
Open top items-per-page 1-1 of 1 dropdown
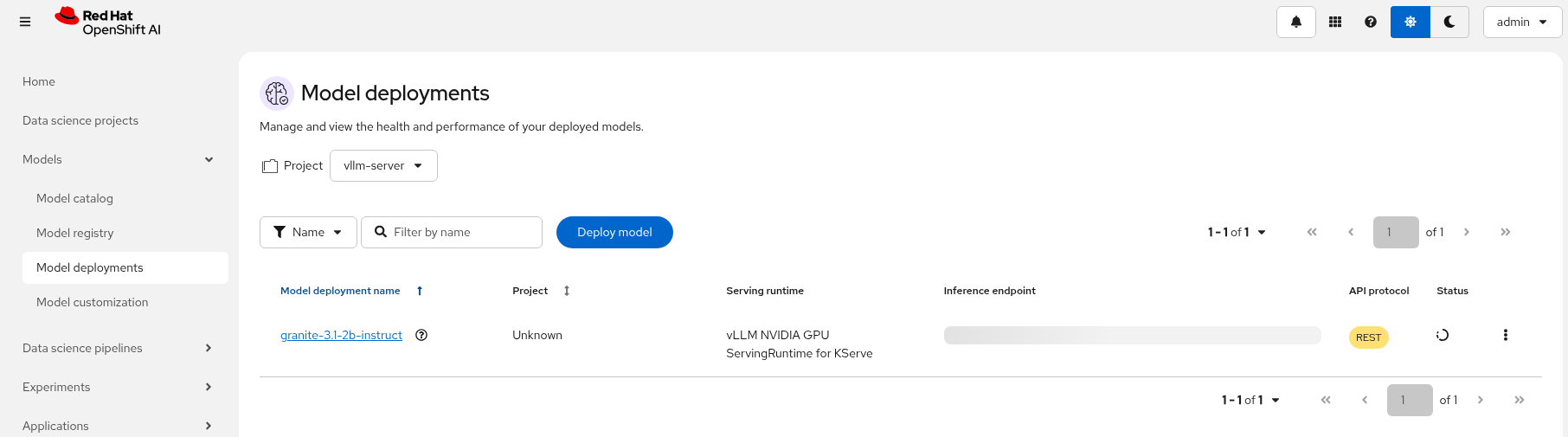coord(1237,232)
